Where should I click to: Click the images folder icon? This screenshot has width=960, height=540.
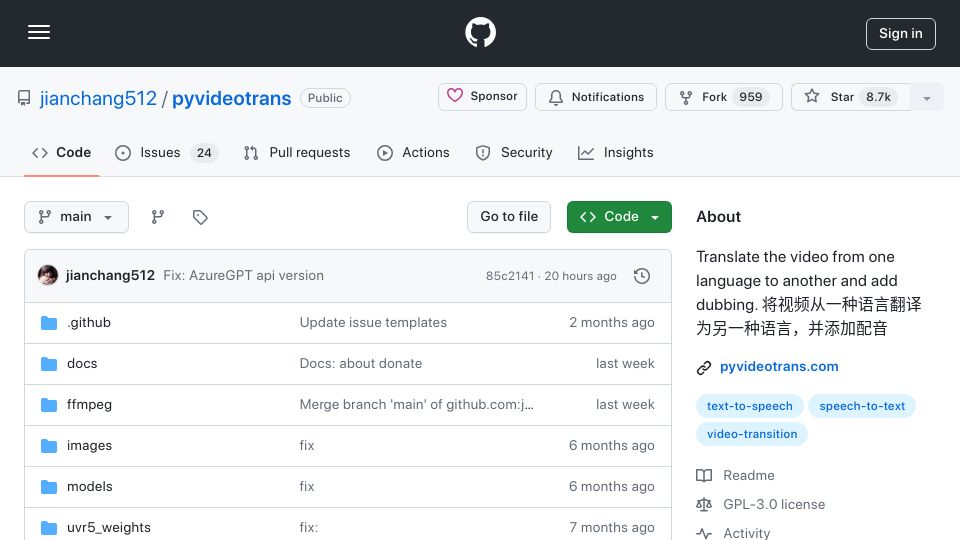pyautogui.click(x=49, y=446)
